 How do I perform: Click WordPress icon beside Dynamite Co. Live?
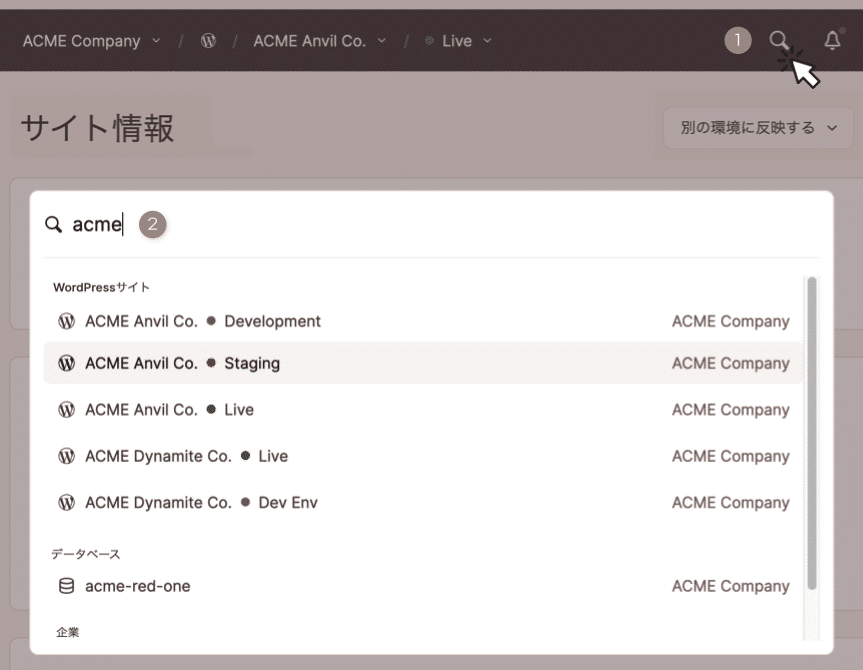click(67, 456)
